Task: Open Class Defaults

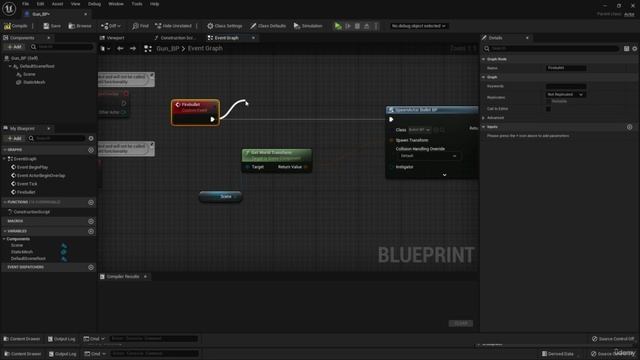Action: point(268,26)
